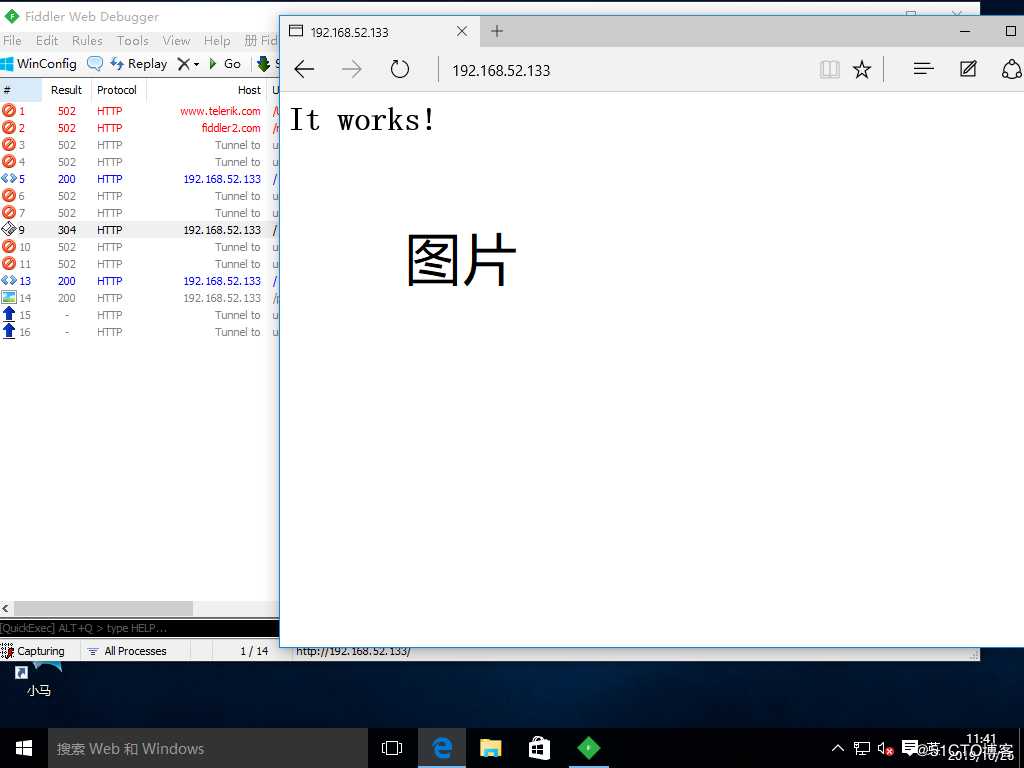Click the browser Forward arrow
The width and height of the screenshot is (1024, 768).
pyautogui.click(x=351, y=69)
